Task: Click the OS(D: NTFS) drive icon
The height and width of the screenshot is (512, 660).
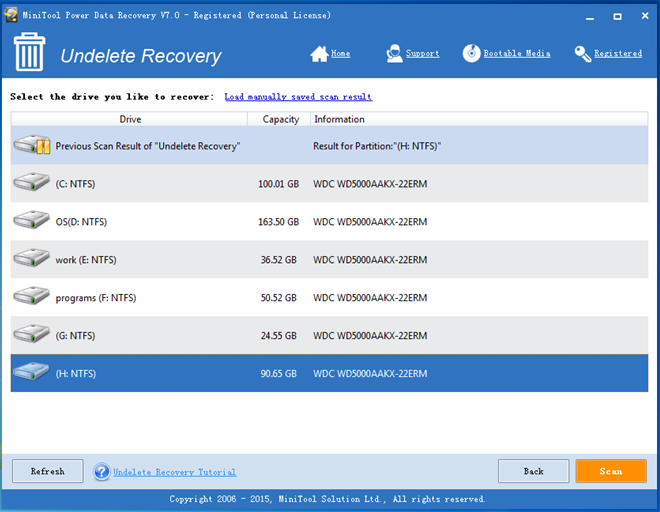Action: coord(31,220)
